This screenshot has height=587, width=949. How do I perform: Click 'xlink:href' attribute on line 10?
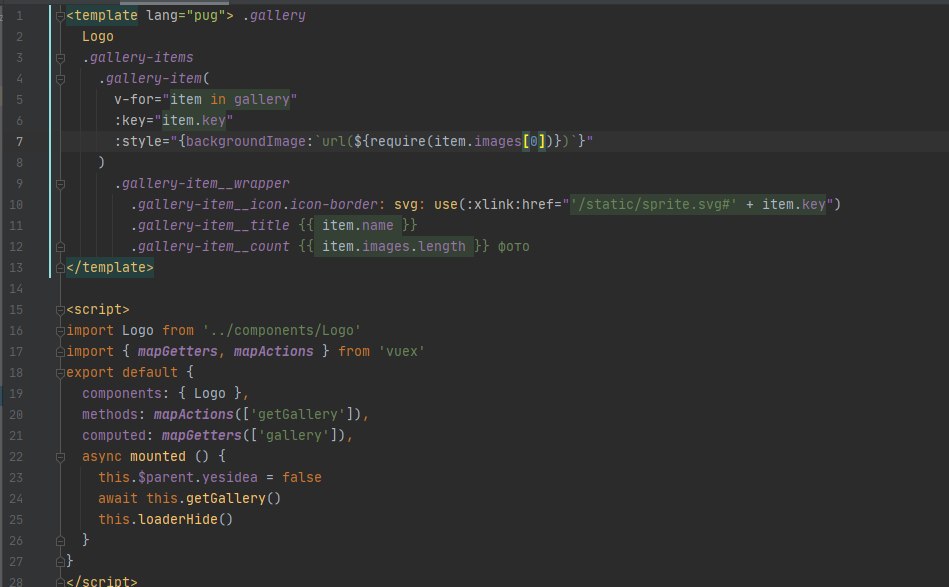tap(514, 205)
